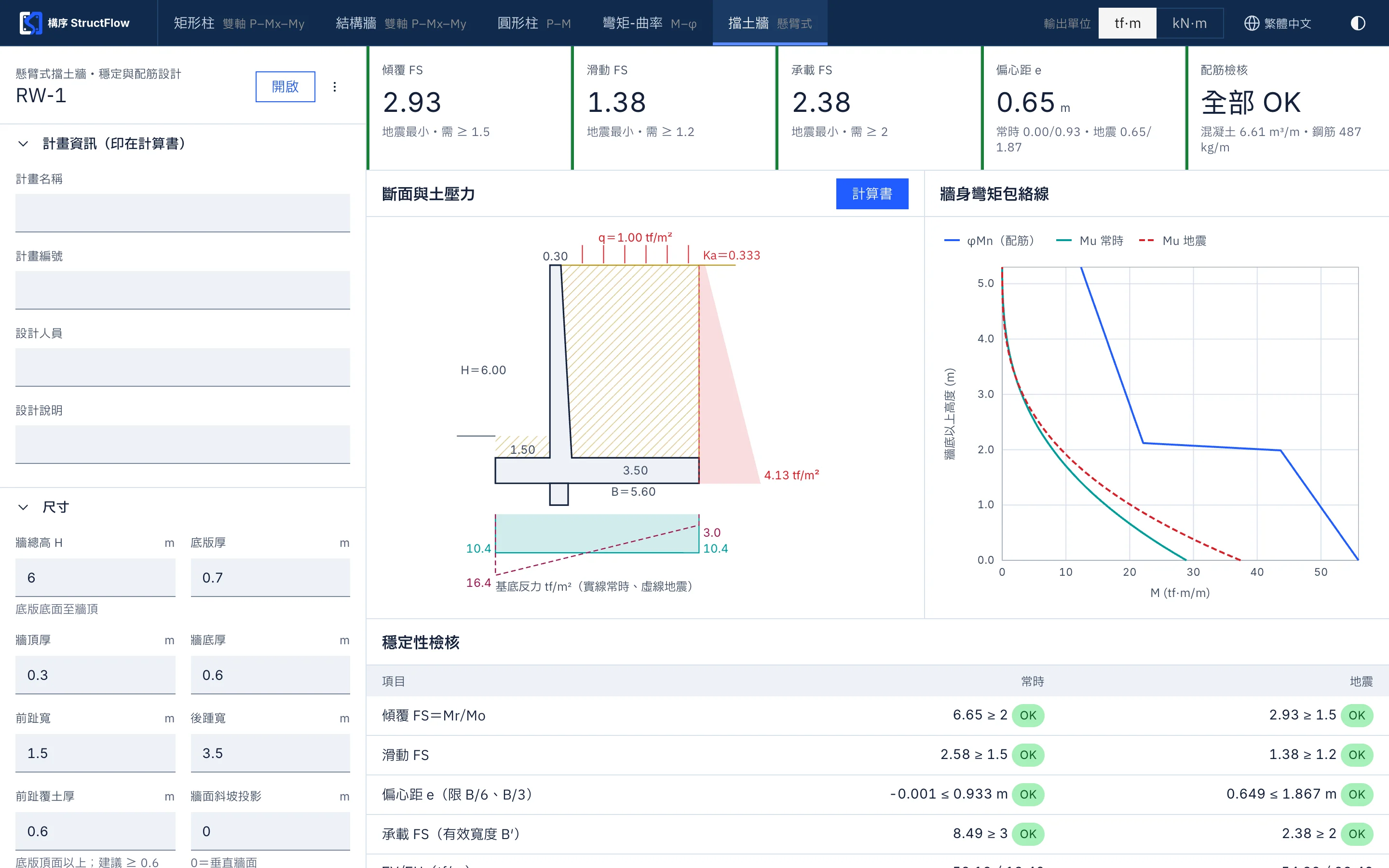
Task: Focus the 計畫編號 input field
Action: (x=182, y=290)
